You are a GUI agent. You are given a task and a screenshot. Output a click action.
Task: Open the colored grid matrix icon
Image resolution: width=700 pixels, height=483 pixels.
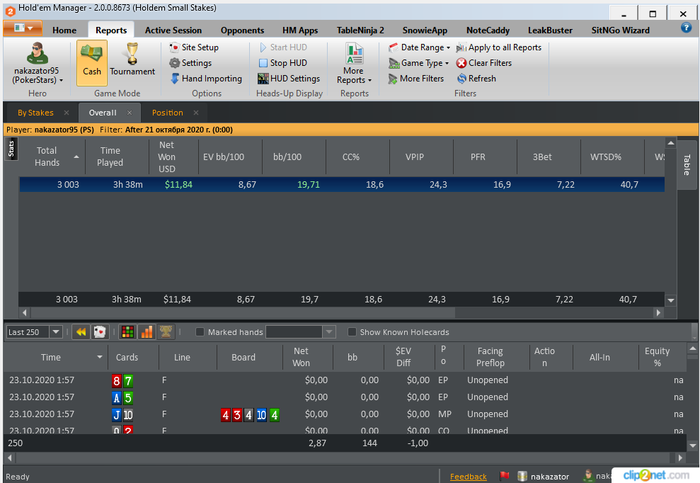click(128, 332)
